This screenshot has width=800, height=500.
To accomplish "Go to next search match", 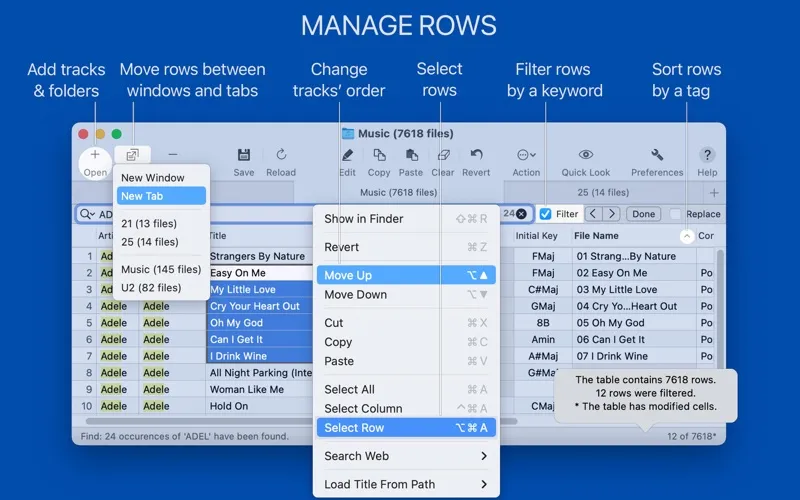I will (x=611, y=214).
